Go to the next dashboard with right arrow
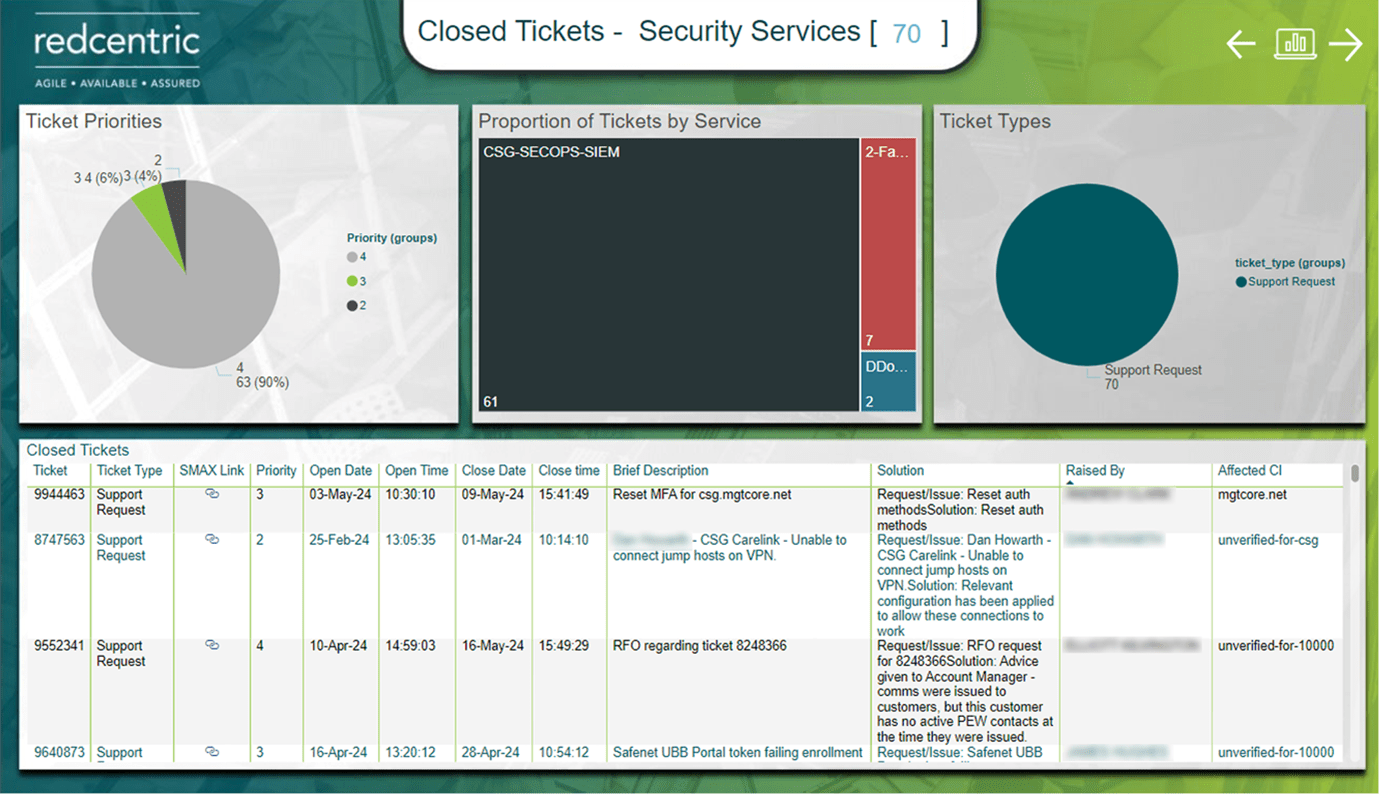The width and height of the screenshot is (1379, 794). [x=1346, y=44]
